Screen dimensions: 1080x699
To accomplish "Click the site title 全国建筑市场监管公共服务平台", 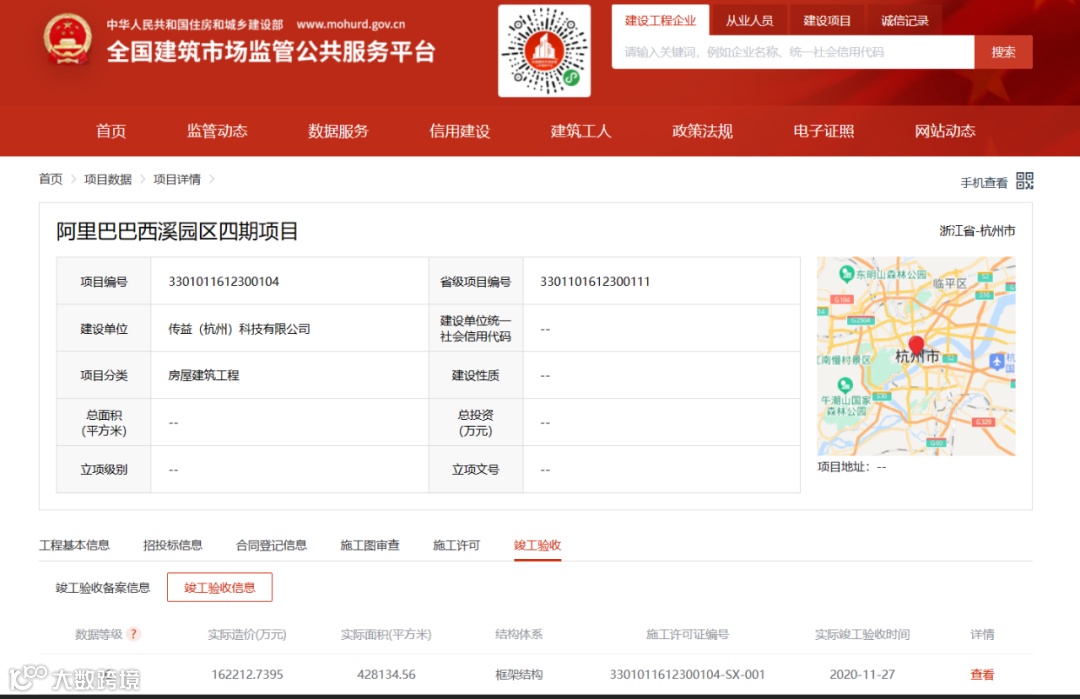I will tap(271, 52).
